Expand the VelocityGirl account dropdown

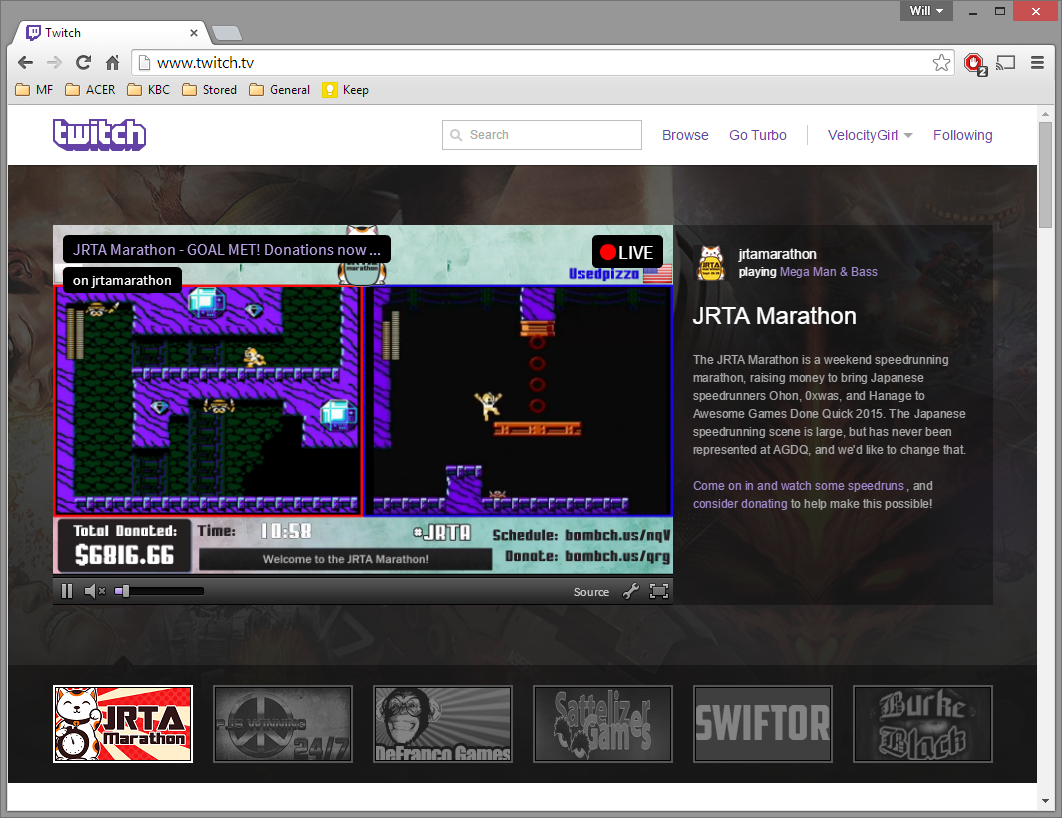pyautogui.click(x=869, y=135)
